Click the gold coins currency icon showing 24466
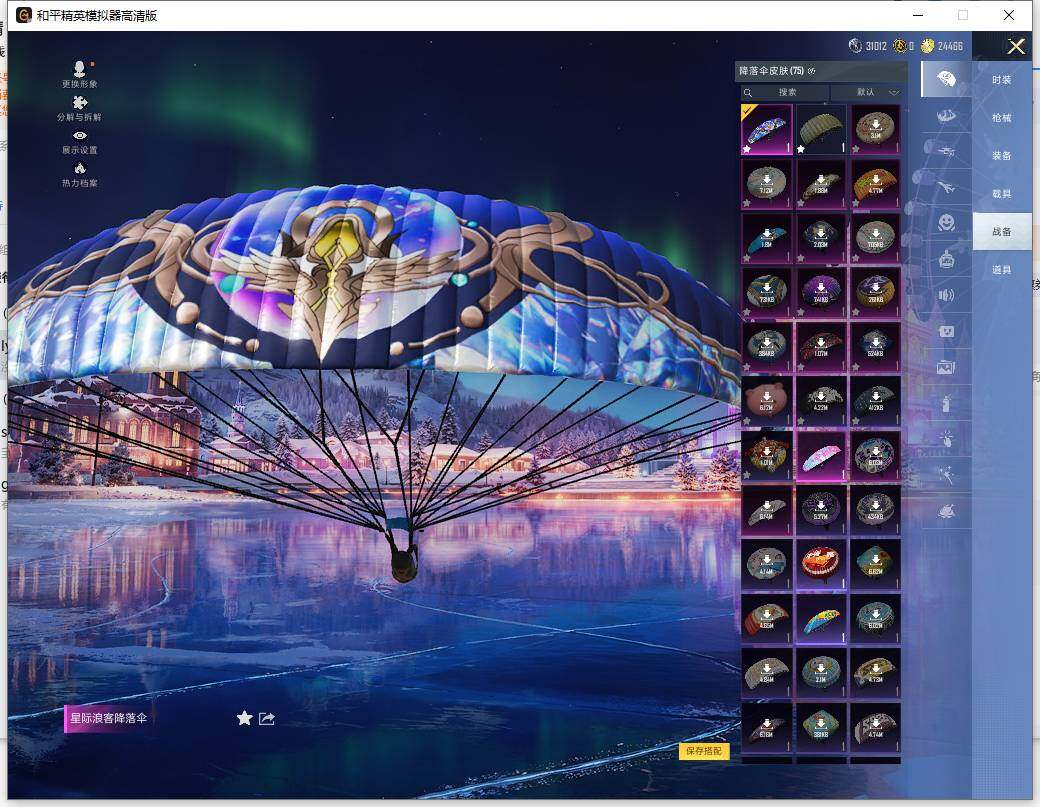 927,46
